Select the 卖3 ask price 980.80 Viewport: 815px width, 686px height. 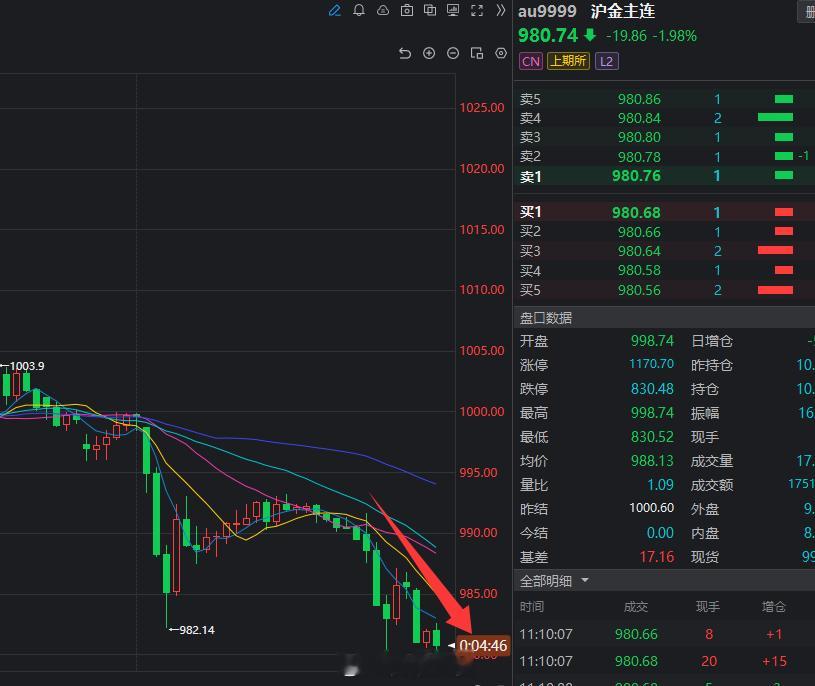coord(639,137)
